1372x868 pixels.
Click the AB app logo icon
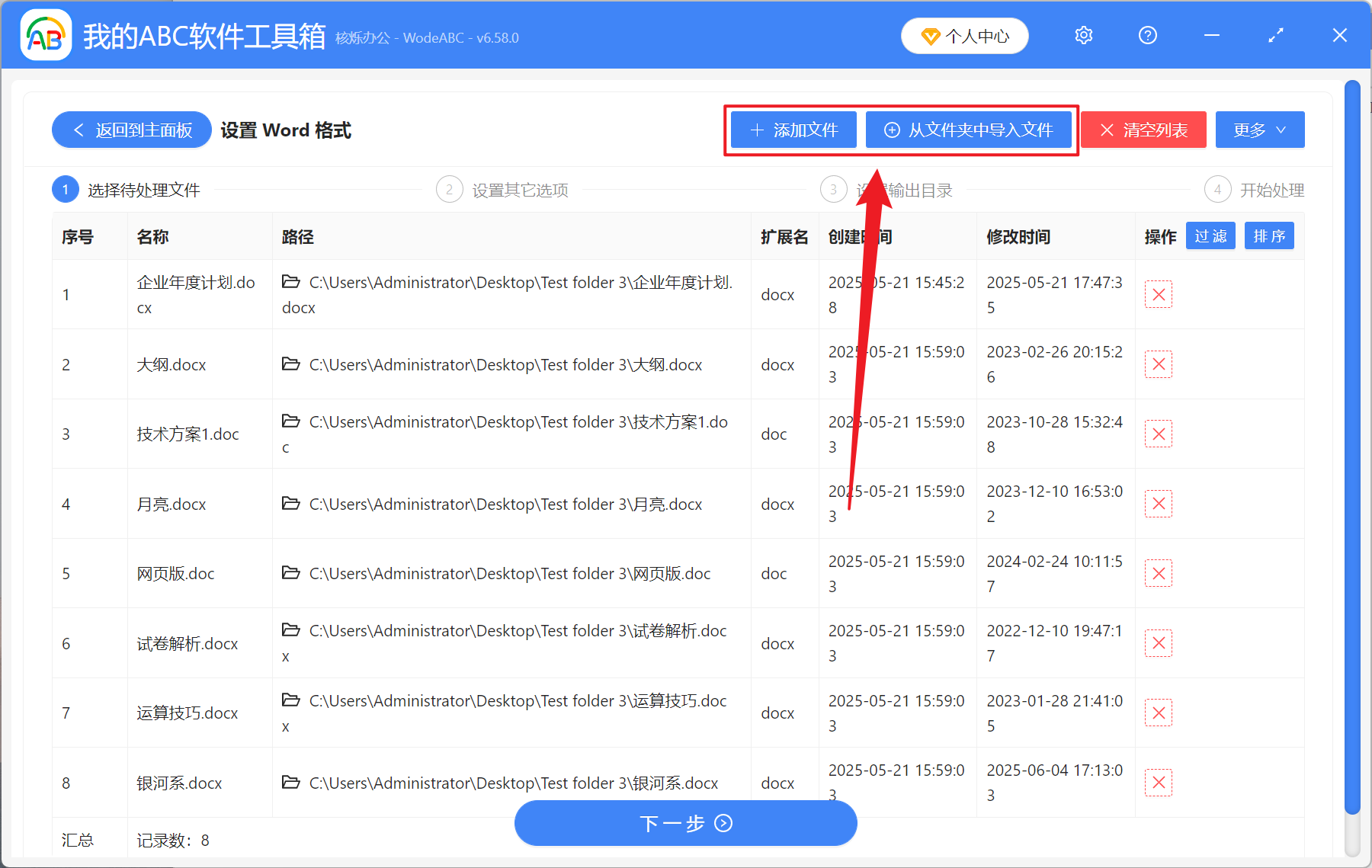point(46,35)
